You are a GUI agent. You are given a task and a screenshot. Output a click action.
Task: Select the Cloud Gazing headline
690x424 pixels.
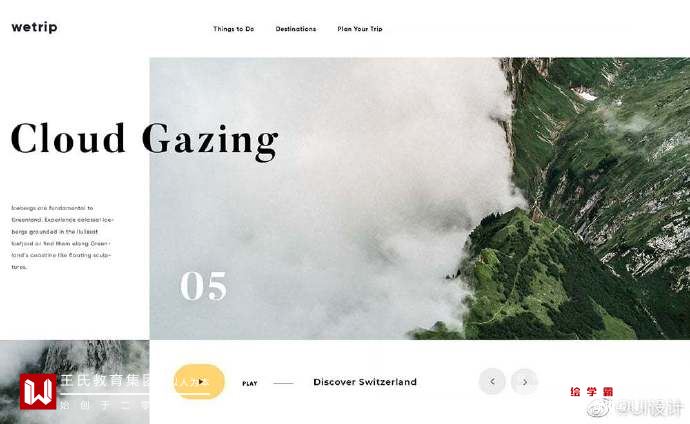click(145, 140)
